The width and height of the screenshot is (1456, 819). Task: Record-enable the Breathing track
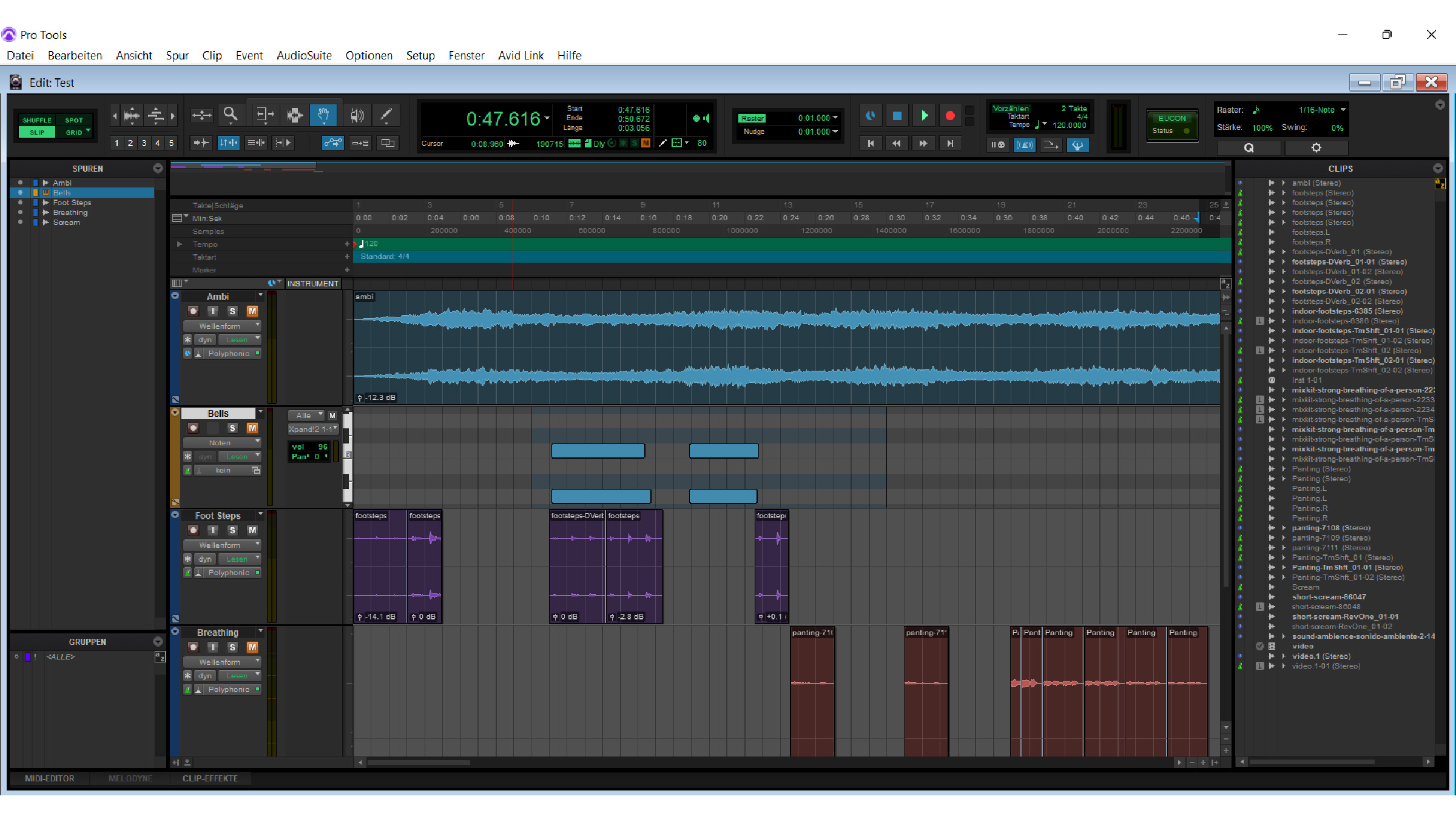pos(193,647)
